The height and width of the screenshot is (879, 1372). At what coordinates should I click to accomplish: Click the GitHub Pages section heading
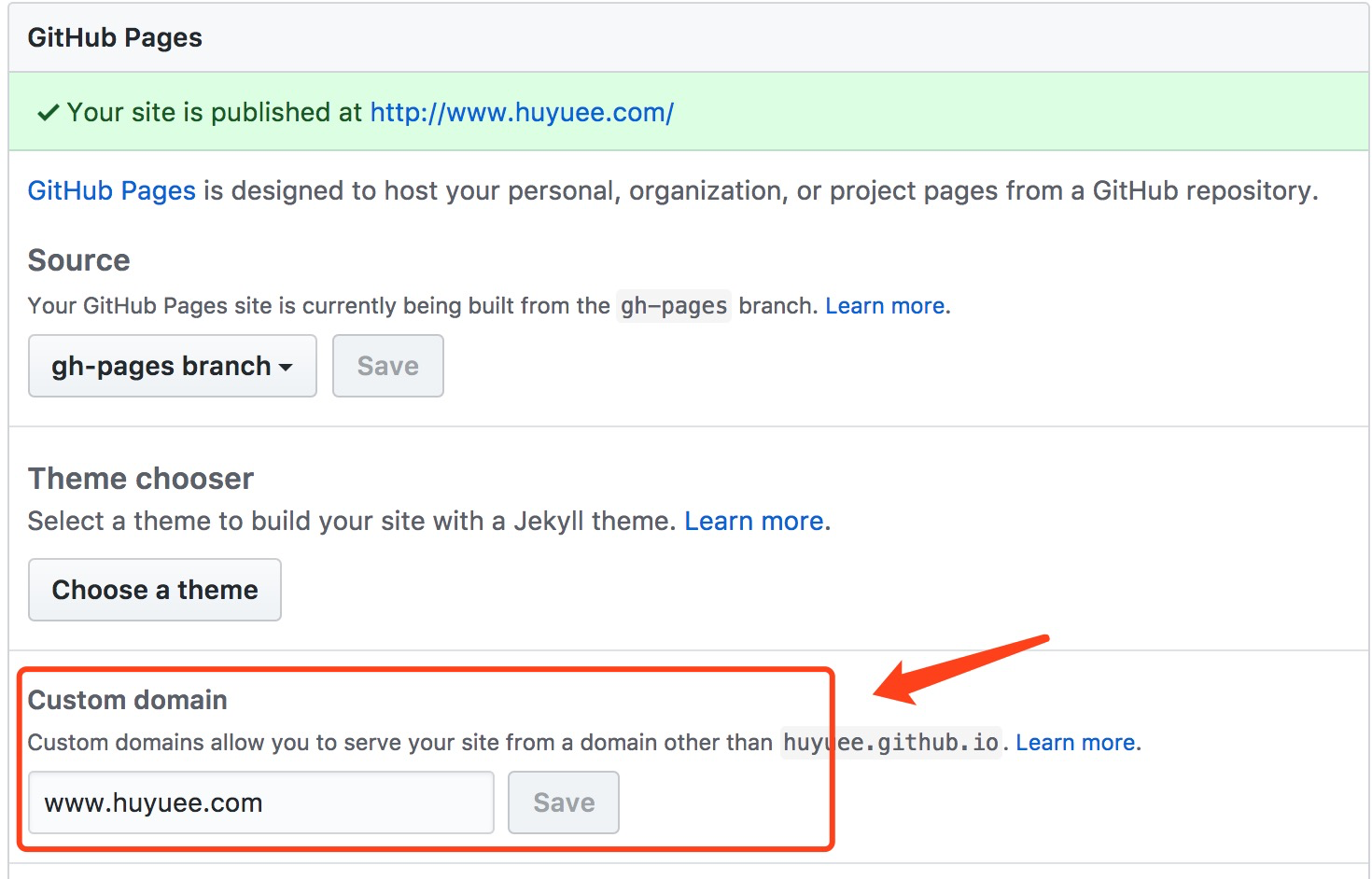pyautogui.click(x=115, y=38)
